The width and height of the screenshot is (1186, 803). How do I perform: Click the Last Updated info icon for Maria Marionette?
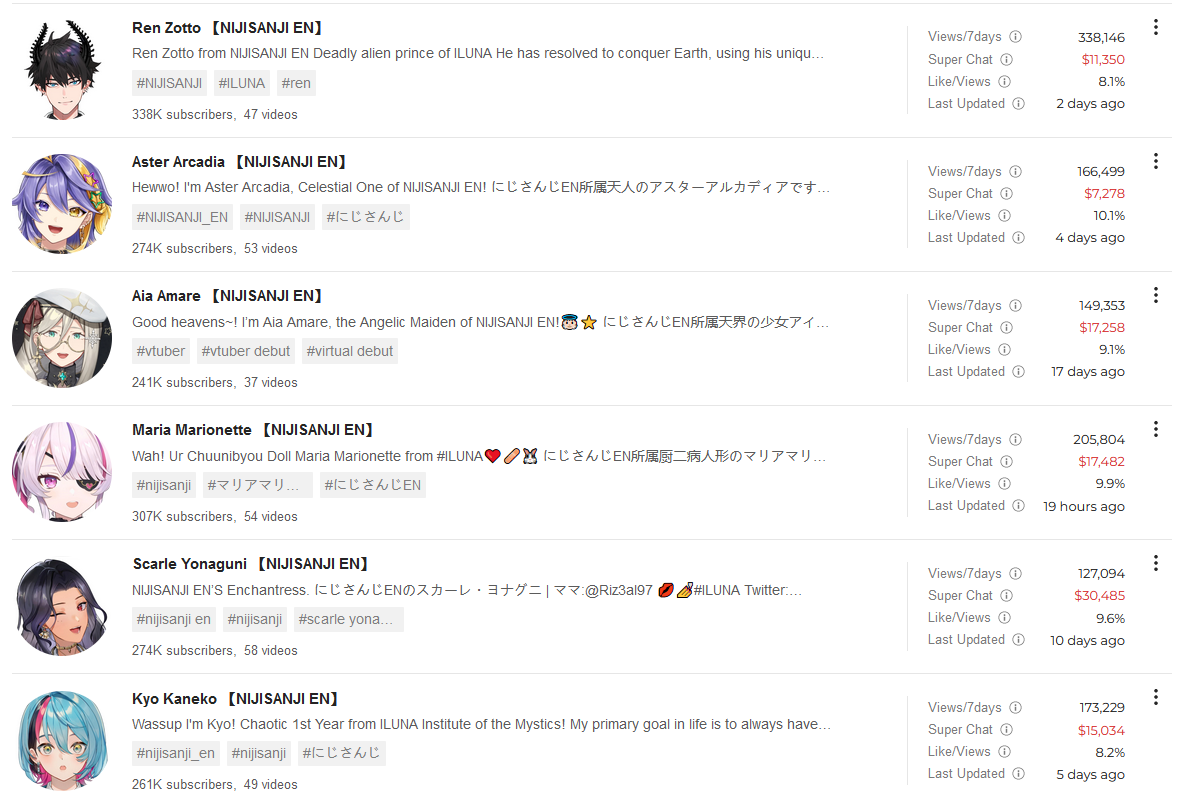[x=1019, y=505]
